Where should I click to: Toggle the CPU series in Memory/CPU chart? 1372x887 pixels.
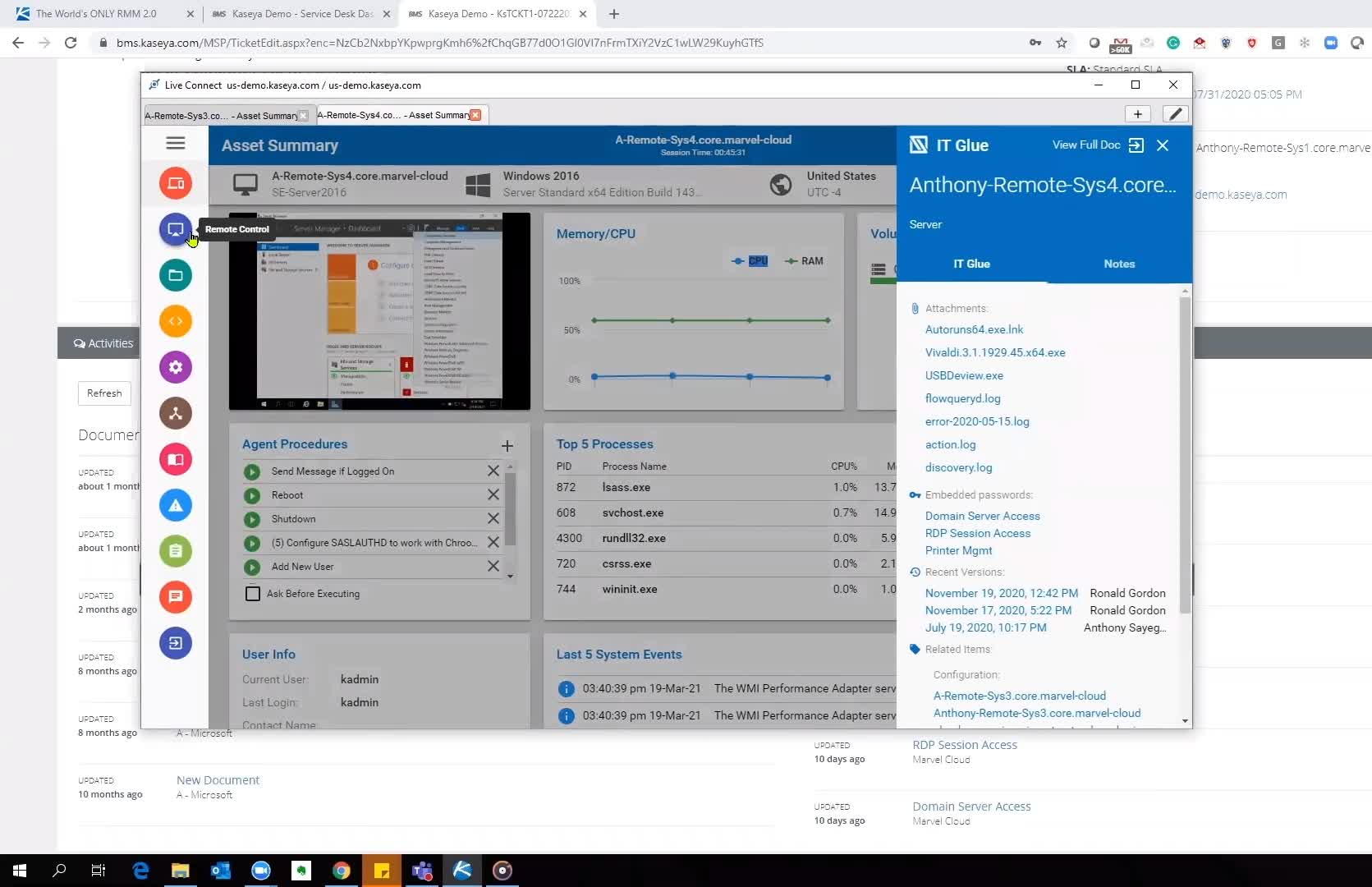coord(750,261)
